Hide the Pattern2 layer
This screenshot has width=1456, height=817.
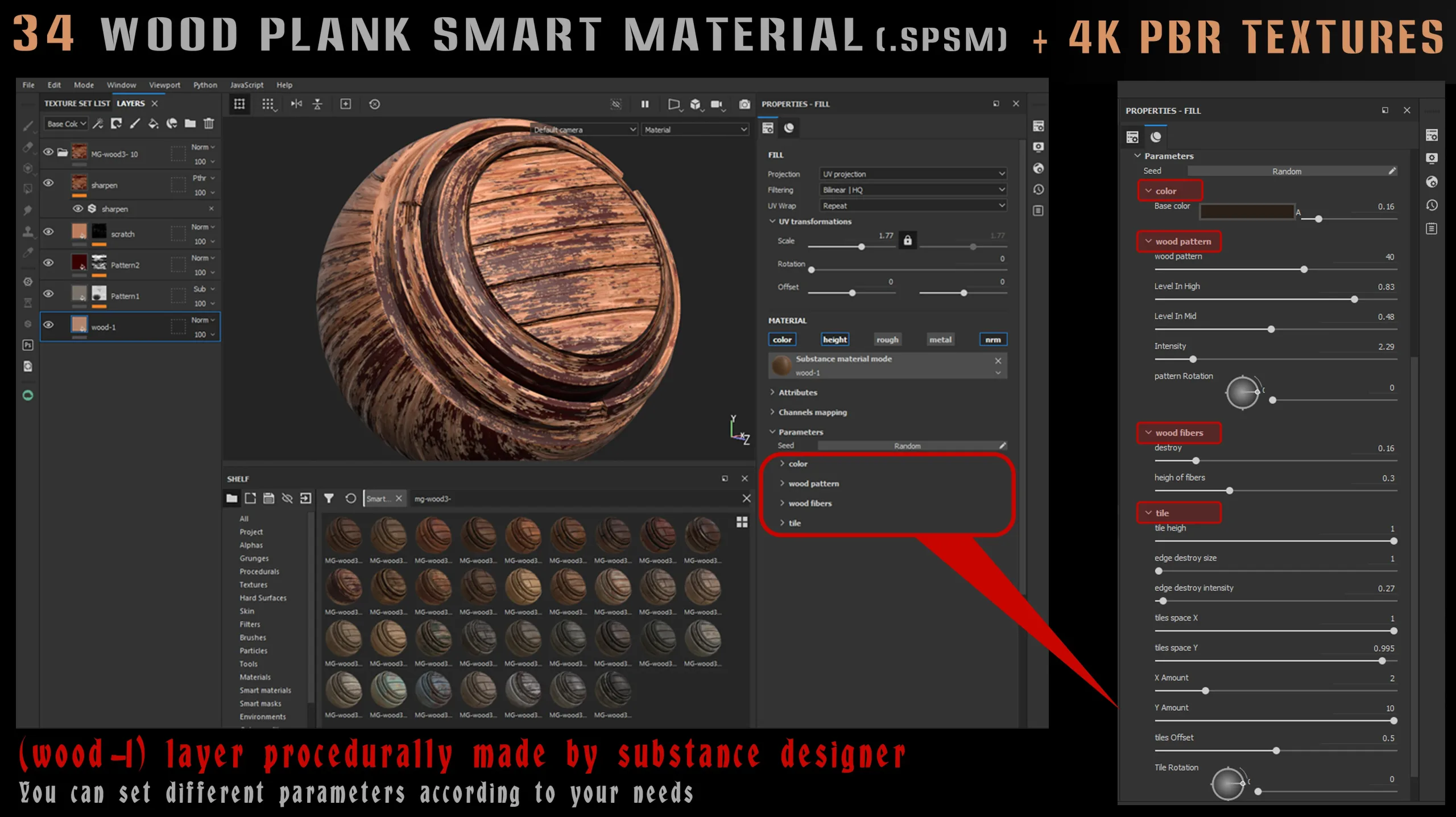pos(48,262)
